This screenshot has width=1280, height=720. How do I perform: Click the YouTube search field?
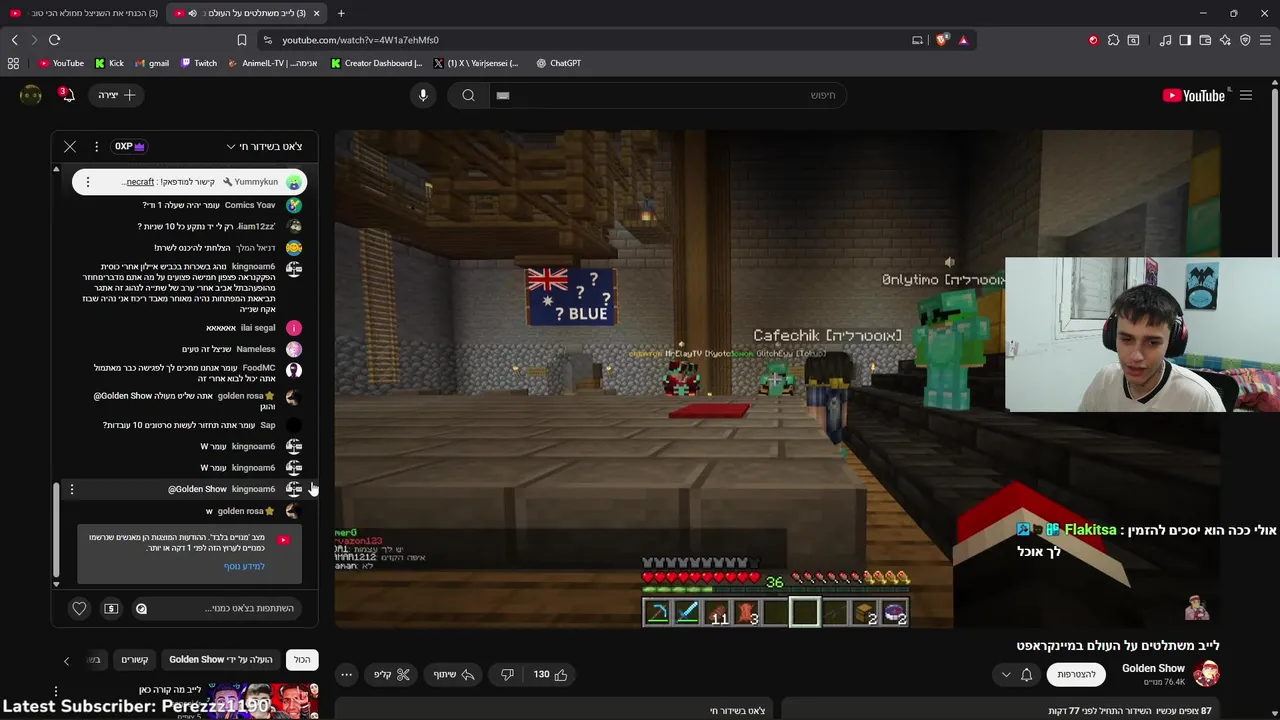(x=668, y=95)
